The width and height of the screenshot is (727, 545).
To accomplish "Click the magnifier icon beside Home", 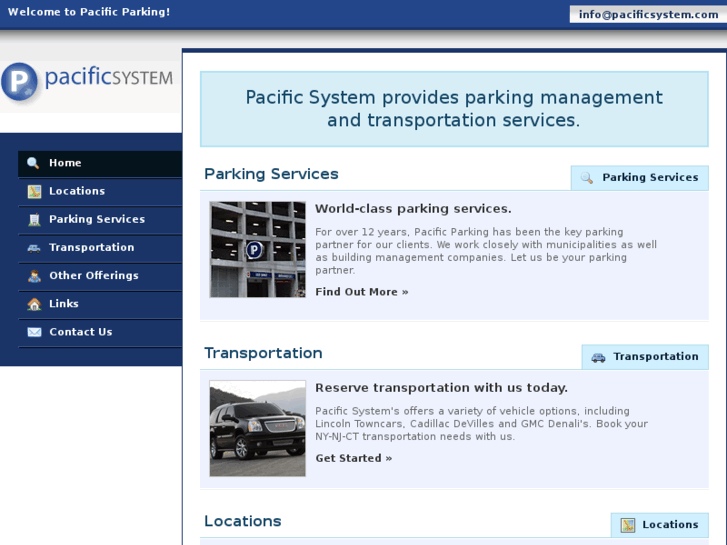I will click(x=33, y=163).
